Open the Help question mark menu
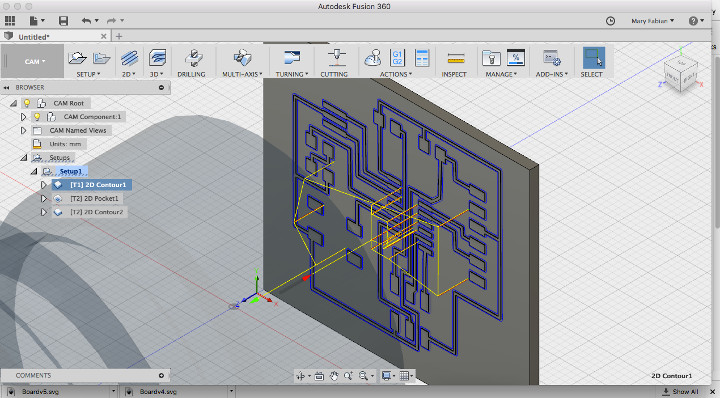Screen dimensions: 720x398 [x=696, y=21]
